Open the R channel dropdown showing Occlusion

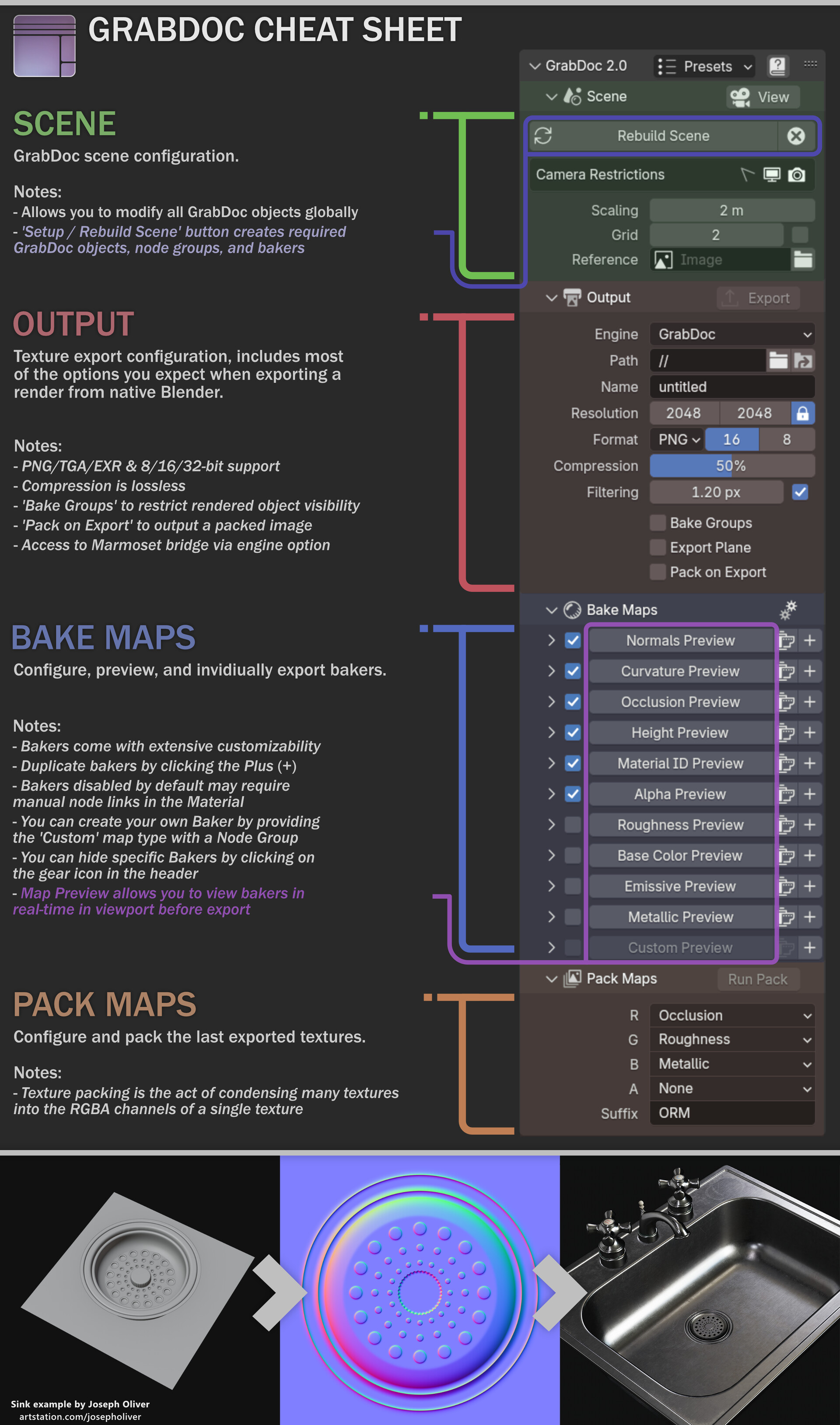tap(732, 1015)
